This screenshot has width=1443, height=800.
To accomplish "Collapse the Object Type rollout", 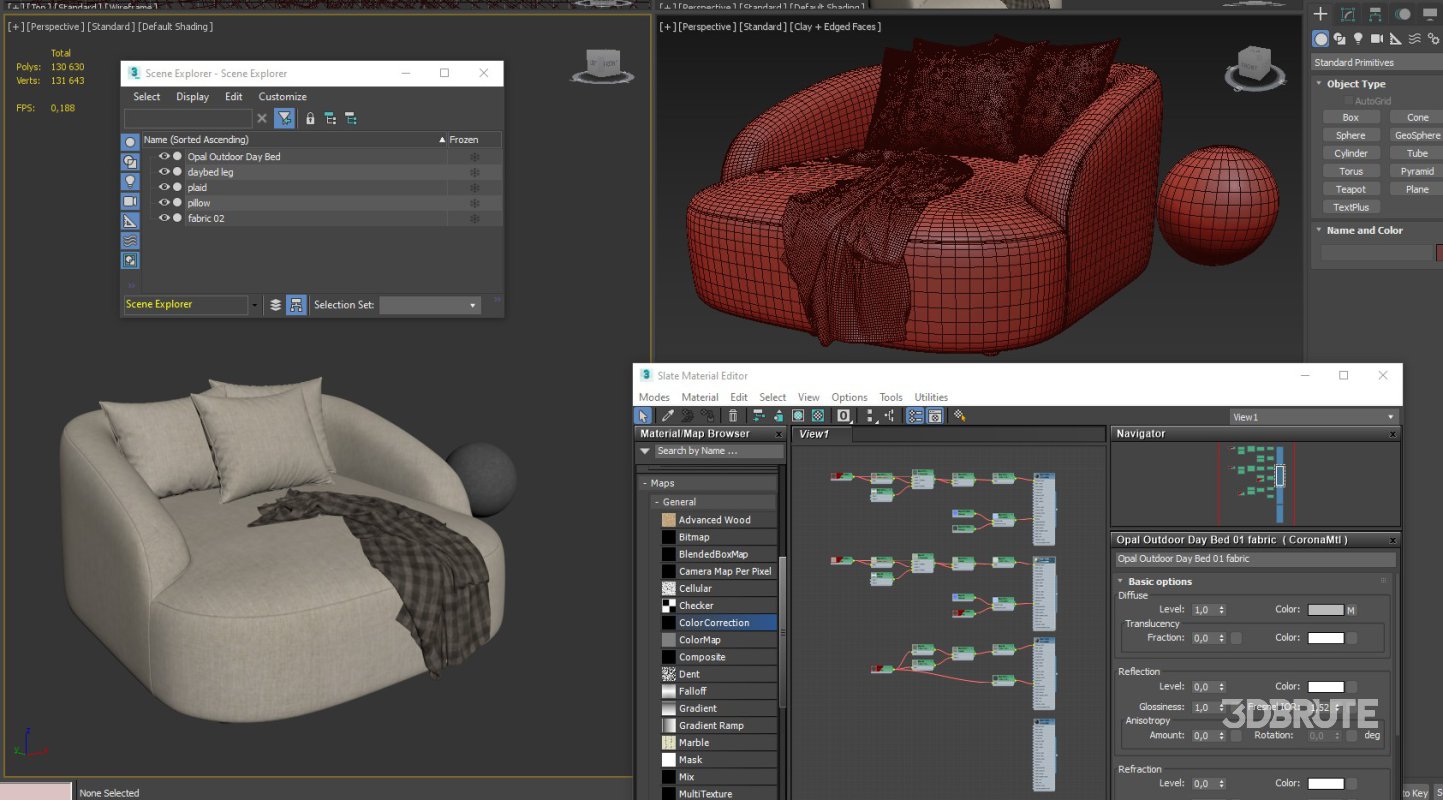I will 1355,84.
